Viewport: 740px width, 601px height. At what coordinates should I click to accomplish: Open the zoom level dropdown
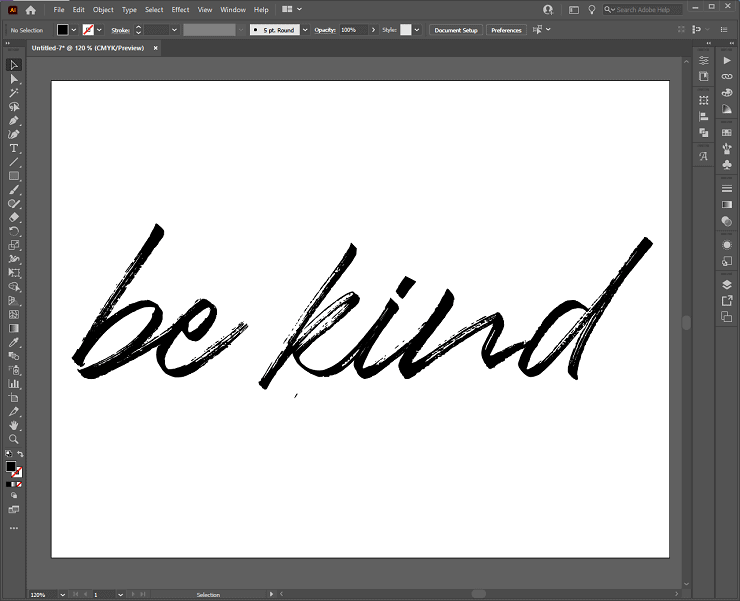coord(62,594)
